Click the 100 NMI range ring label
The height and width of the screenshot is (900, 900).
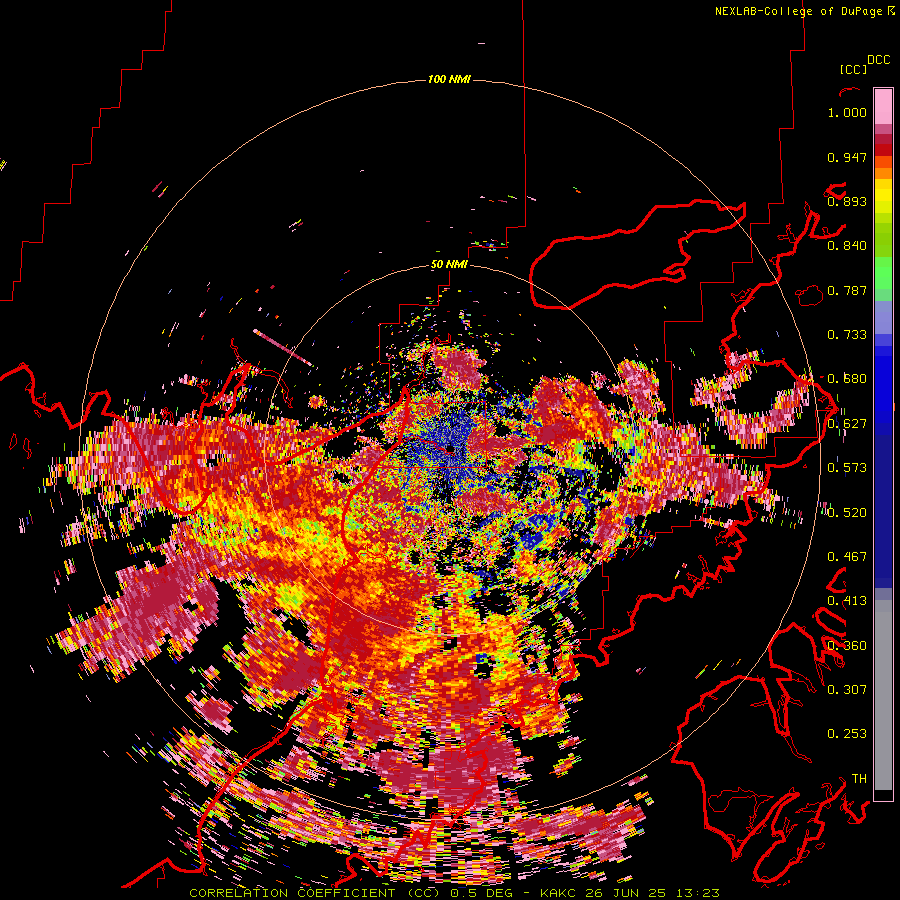pyautogui.click(x=449, y=79)
